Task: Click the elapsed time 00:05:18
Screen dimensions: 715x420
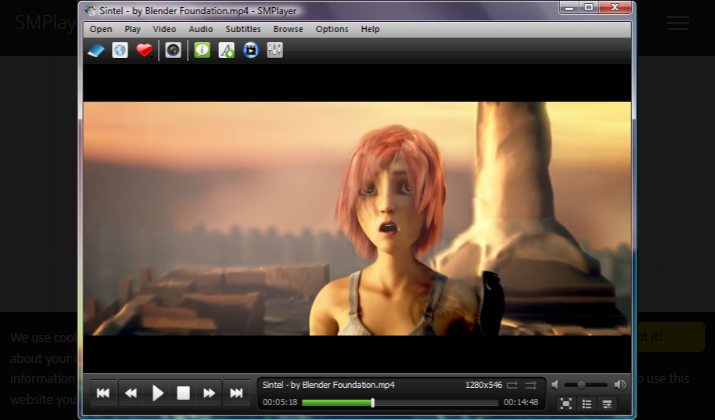Action: [280, 402]
